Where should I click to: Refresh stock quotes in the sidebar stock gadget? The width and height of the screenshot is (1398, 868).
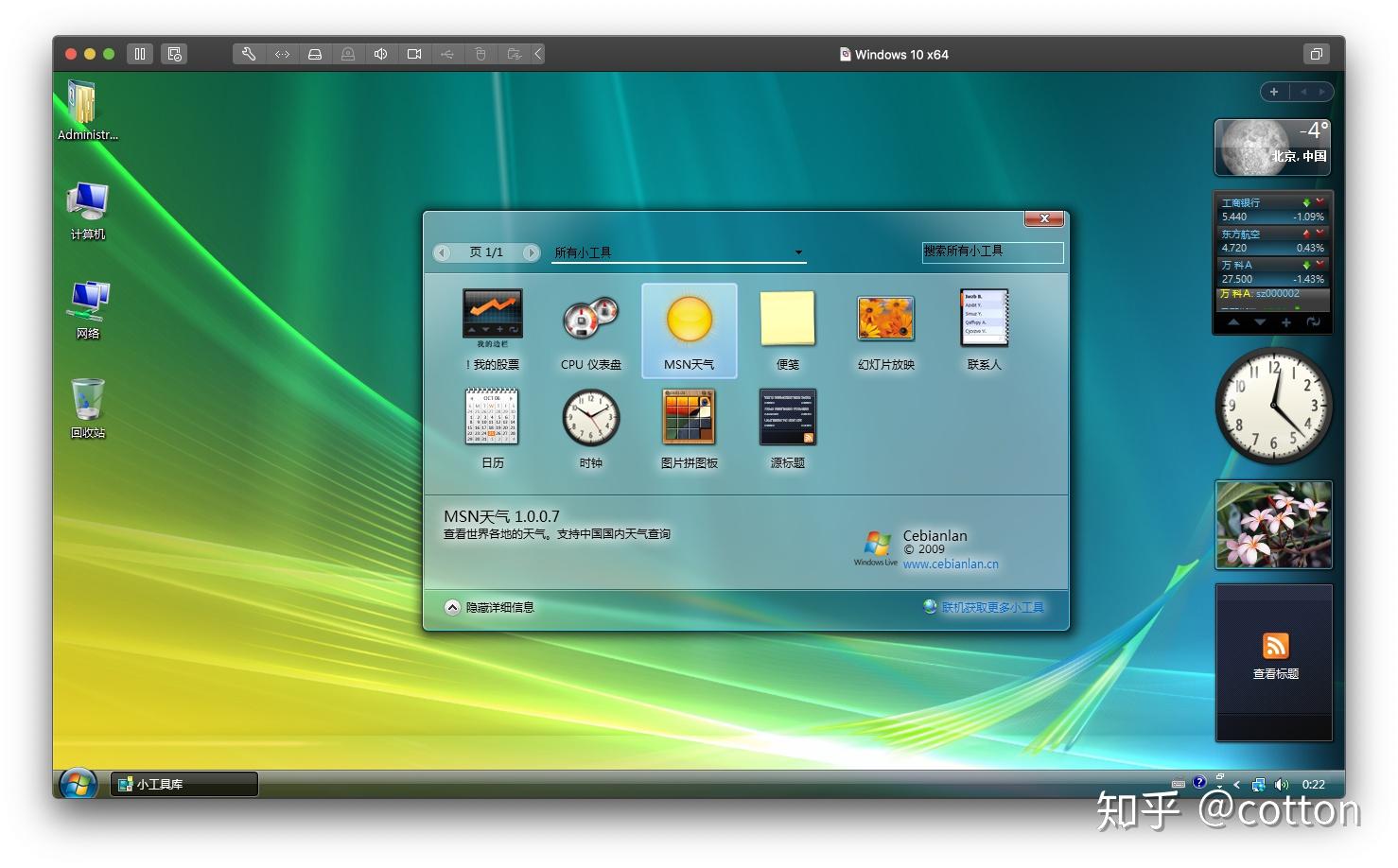1314,322
